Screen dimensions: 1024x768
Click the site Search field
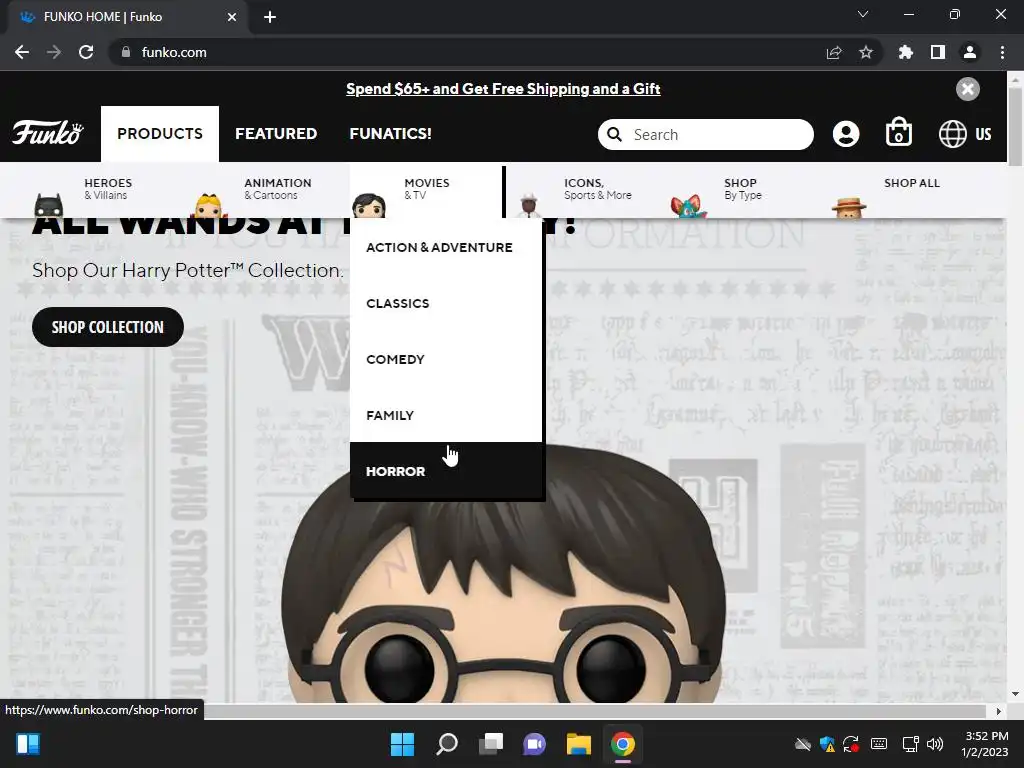tap(705, 135)
